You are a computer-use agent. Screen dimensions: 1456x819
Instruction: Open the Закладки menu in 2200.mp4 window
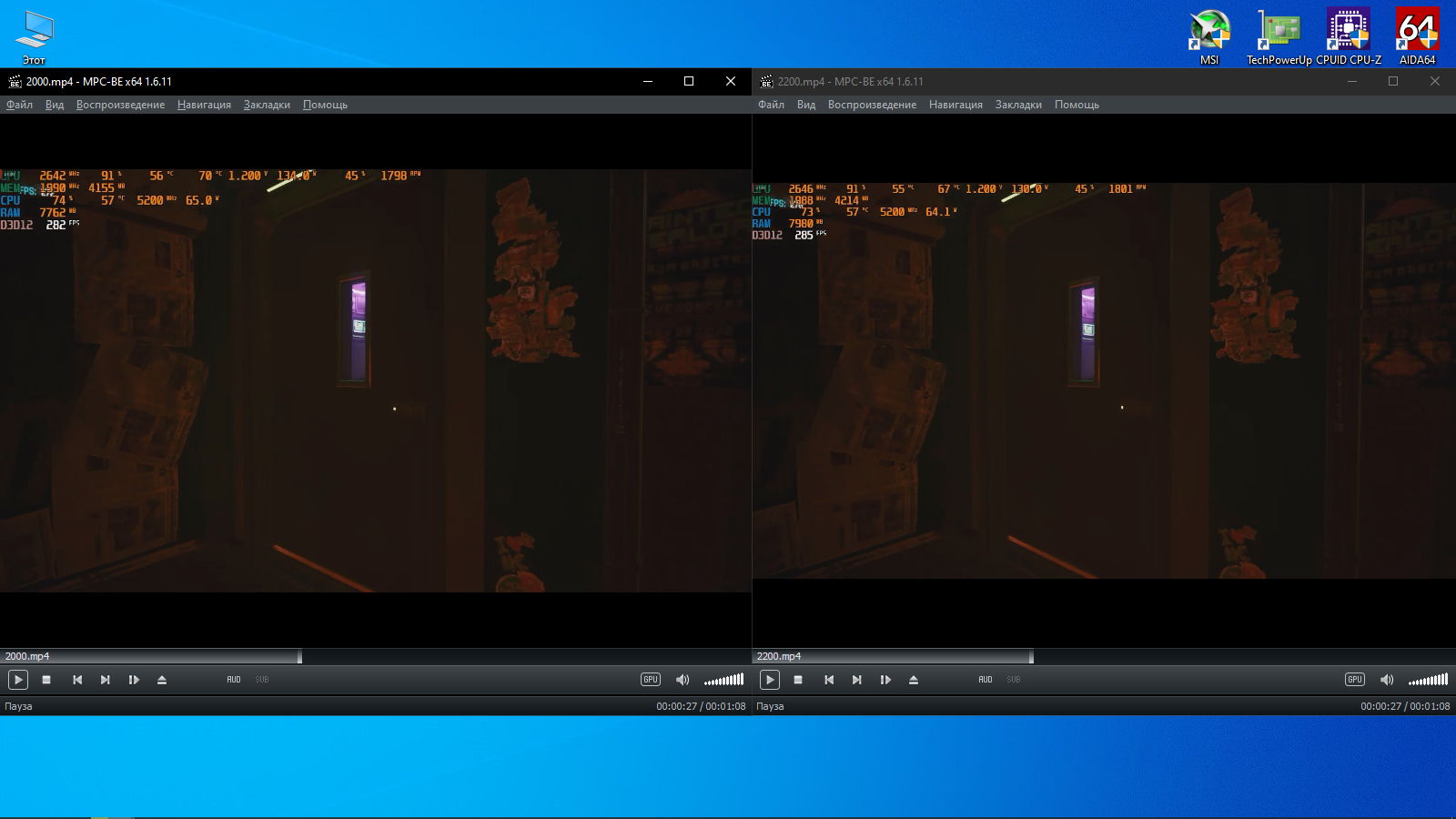pyautogui.click(x=1018, y=105)
